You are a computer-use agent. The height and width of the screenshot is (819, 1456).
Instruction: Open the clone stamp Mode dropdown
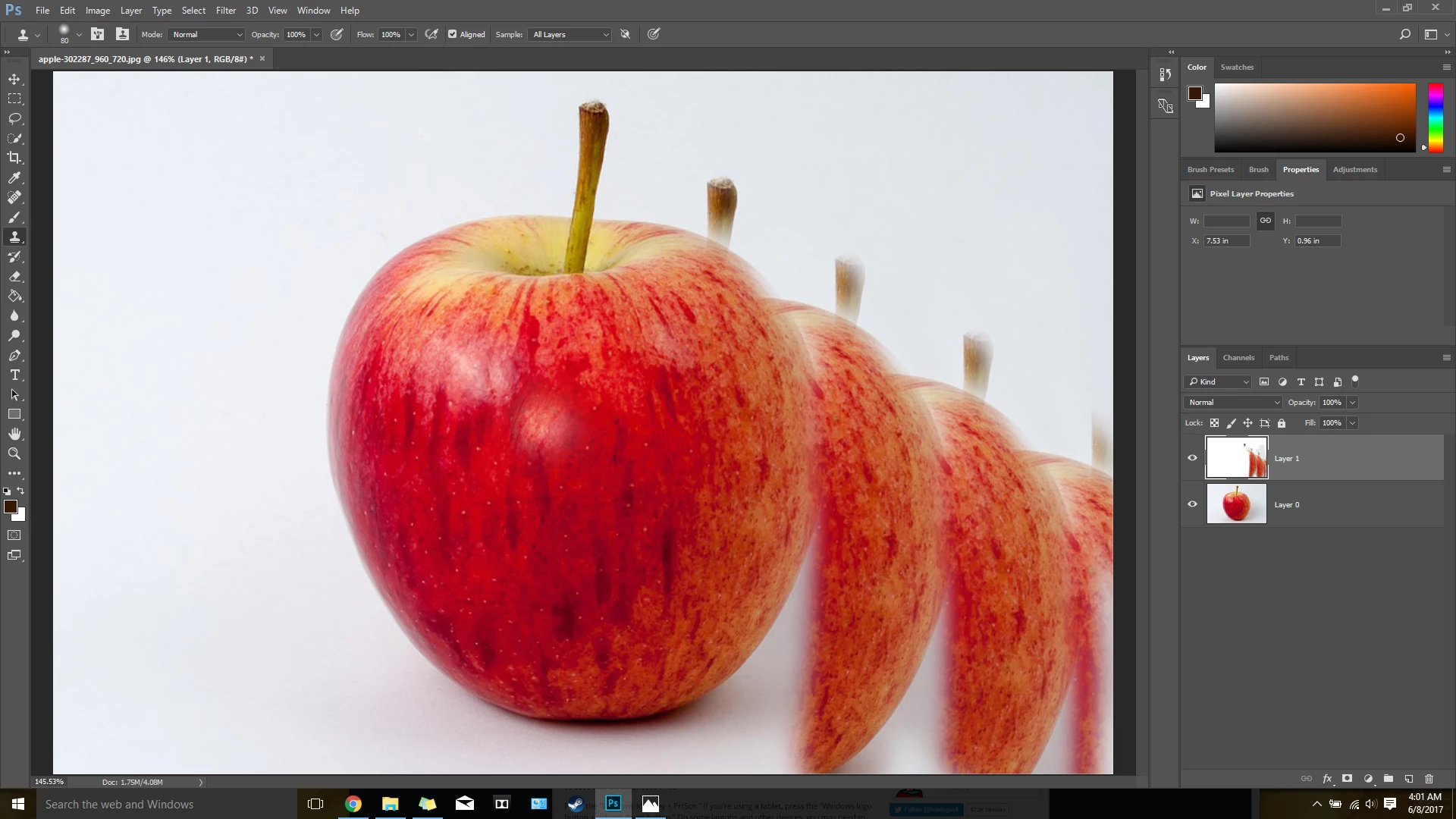(x=206, y=34)
